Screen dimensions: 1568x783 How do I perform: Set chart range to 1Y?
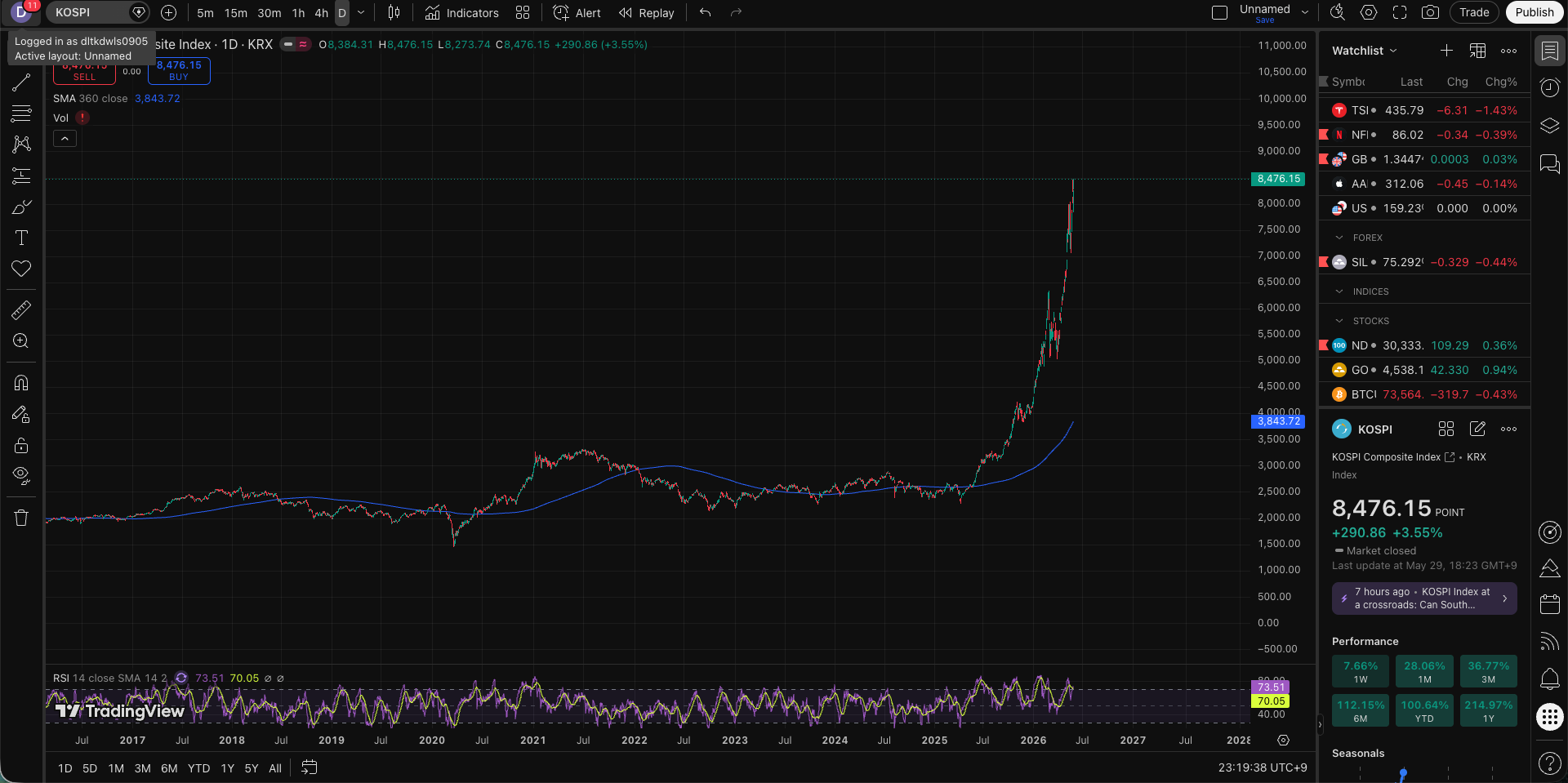tap(228, 768)
